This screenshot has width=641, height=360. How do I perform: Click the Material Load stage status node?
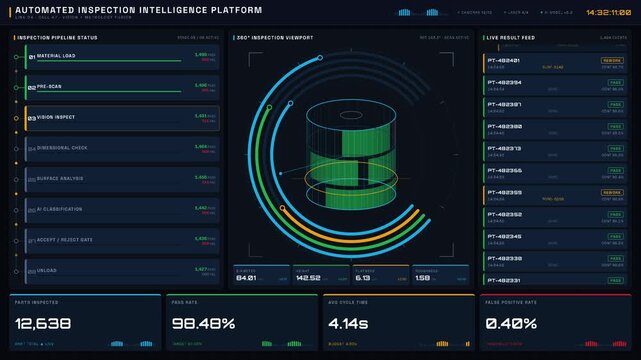point(16,57)
